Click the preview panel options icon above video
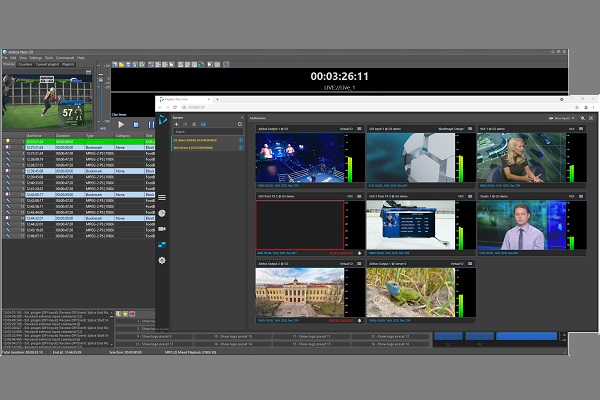The width and height of the screenshot is (600, 400). tap(88, 72)
